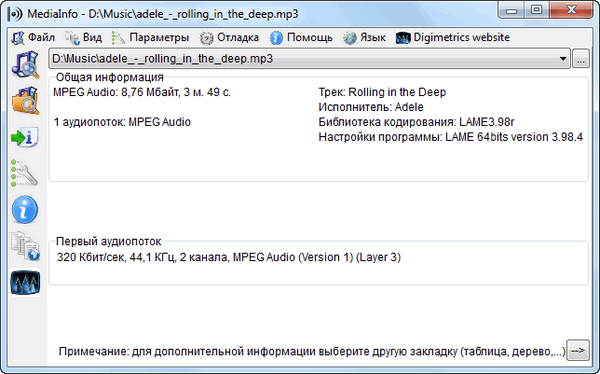
Task: Click the "Примечание" note text at bottom
Action: click(311, 351)
